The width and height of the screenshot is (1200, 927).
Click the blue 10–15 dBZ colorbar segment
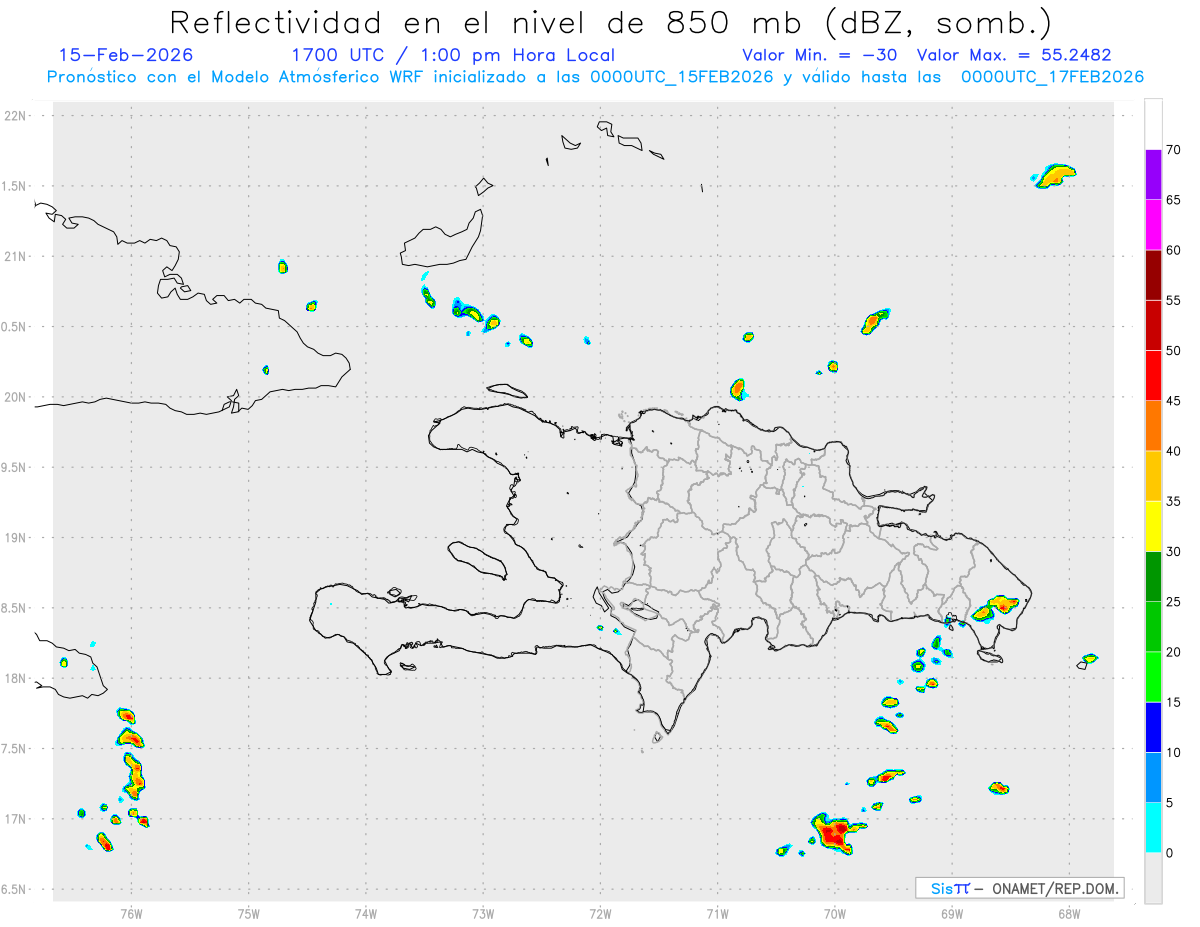(x=1153, y=727)
